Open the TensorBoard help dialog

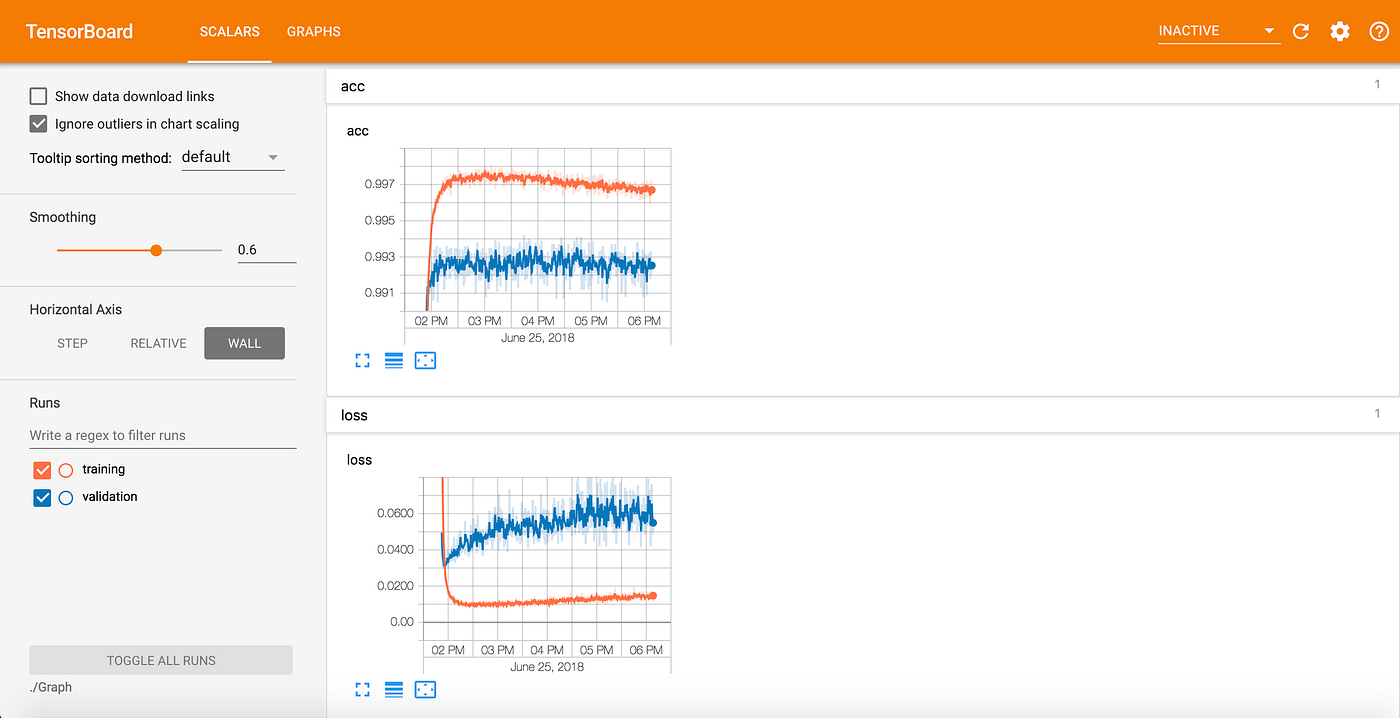1378,31
